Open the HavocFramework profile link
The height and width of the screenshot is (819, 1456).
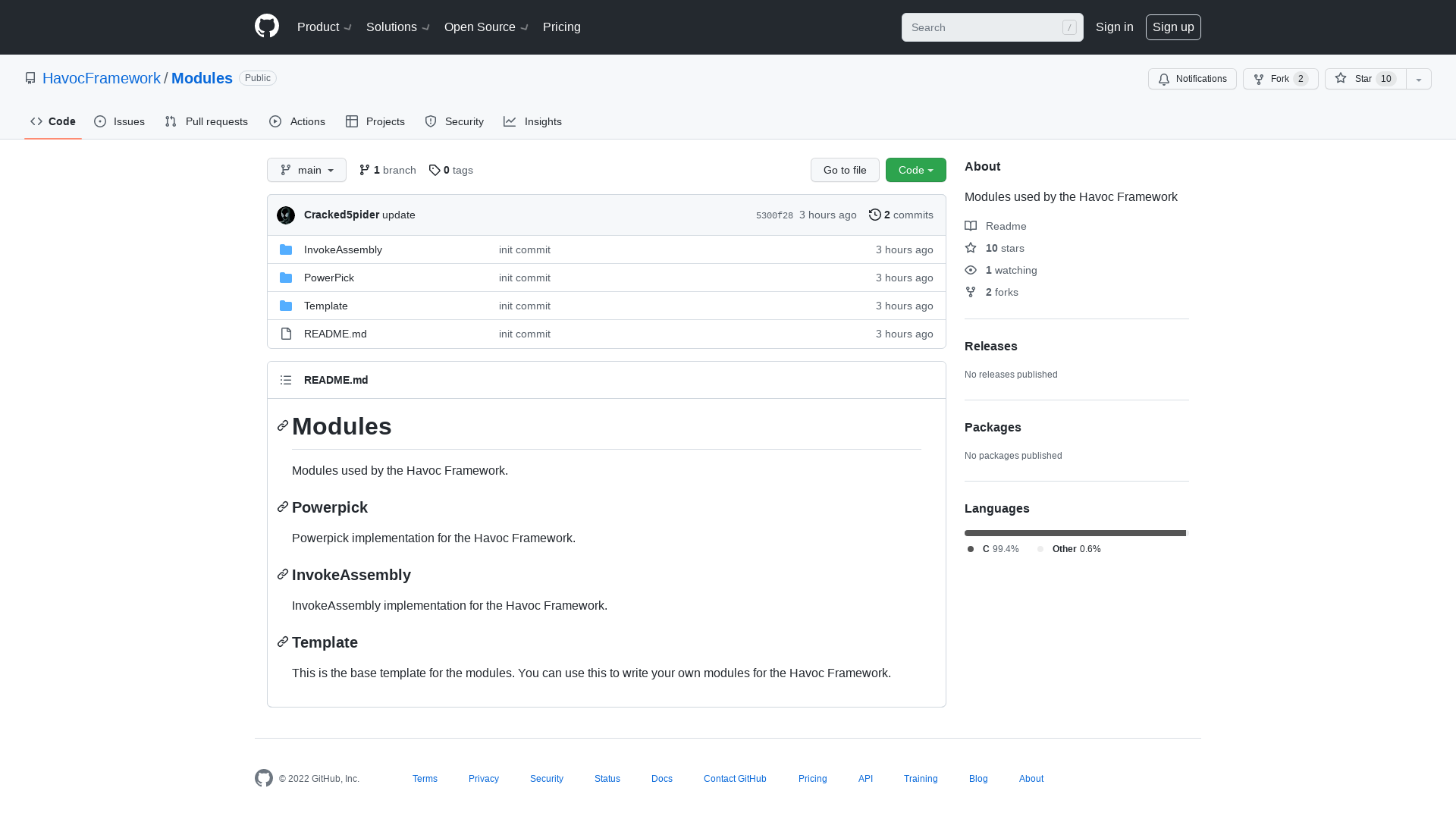click(x=102, y=78)
